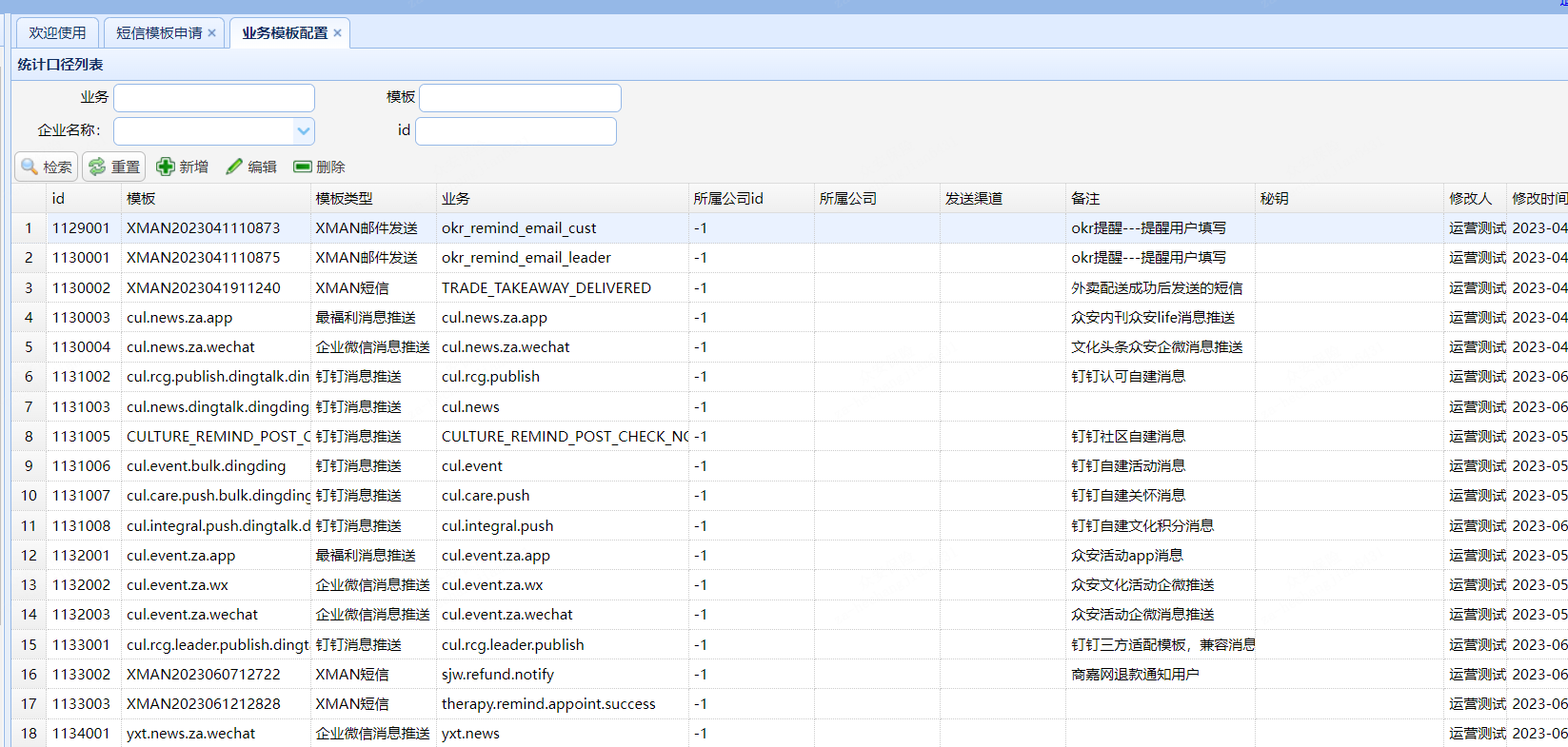Select template cell yxt.news.za.wechat

click(216, 733)
